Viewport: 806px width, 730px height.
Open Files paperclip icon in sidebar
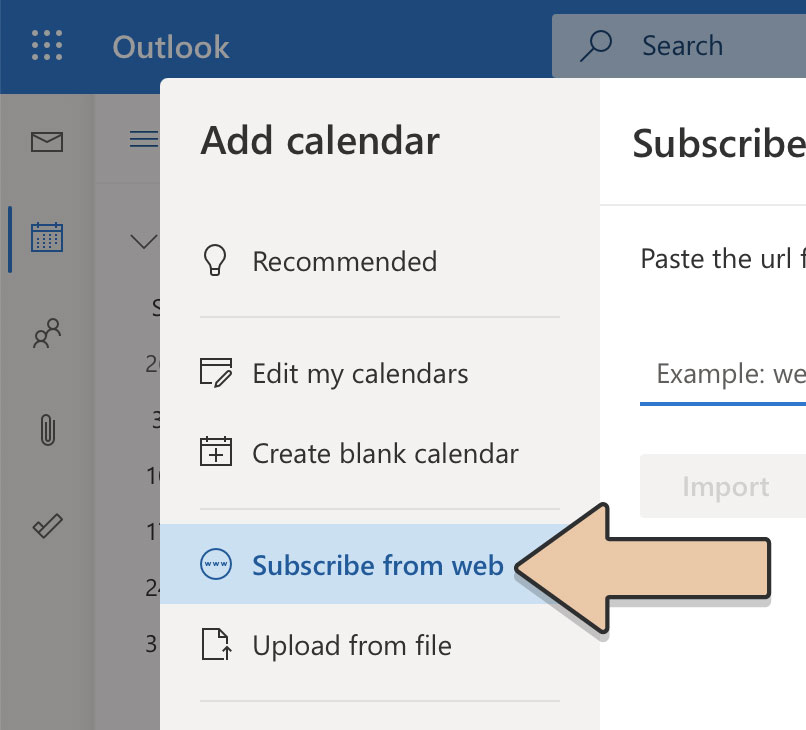[47, 429]
